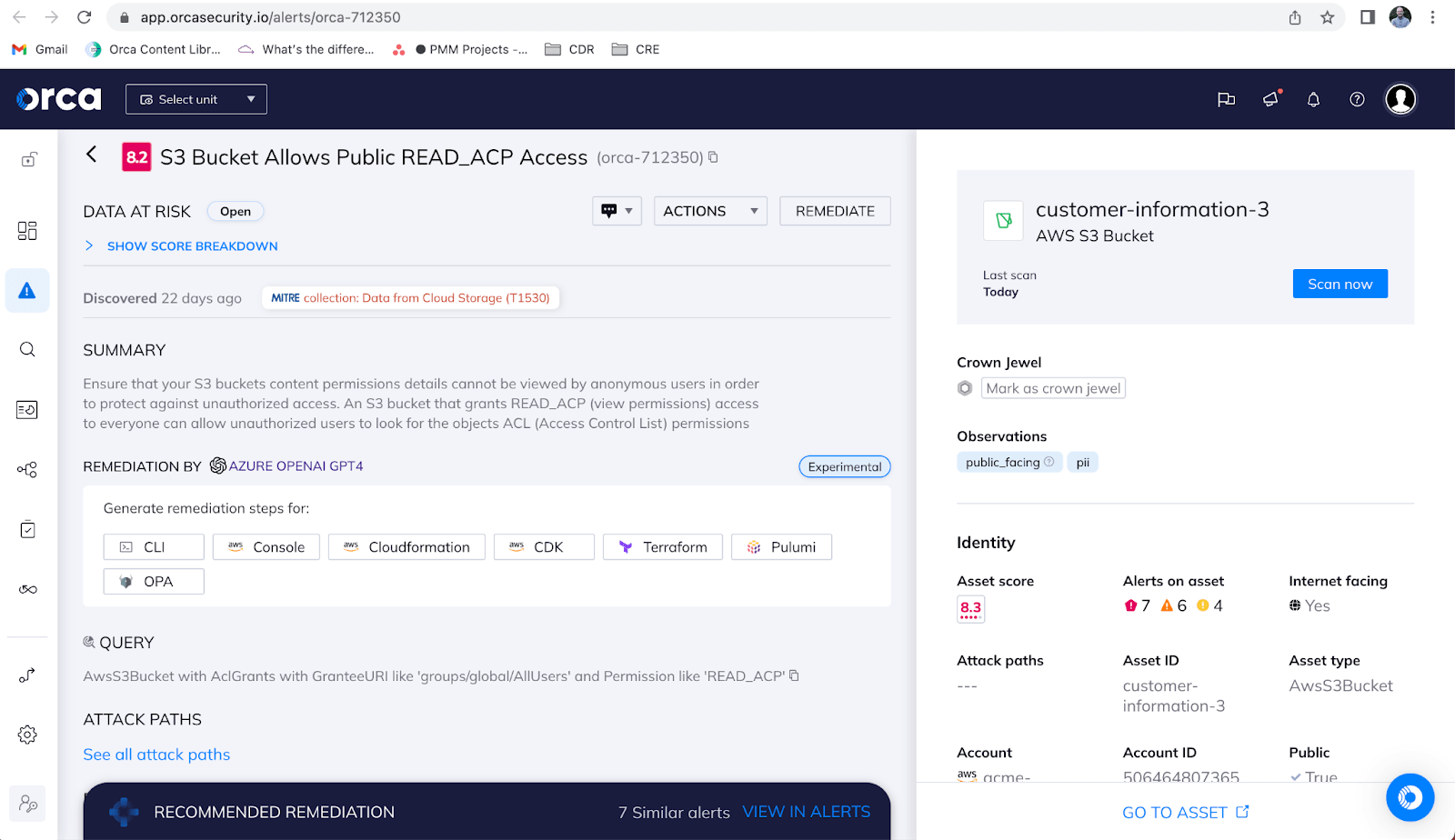This screenshot has width=1455, height=840.
Task: Toggle Mark as crown jewel for the asset
Action: (1052, 387)
